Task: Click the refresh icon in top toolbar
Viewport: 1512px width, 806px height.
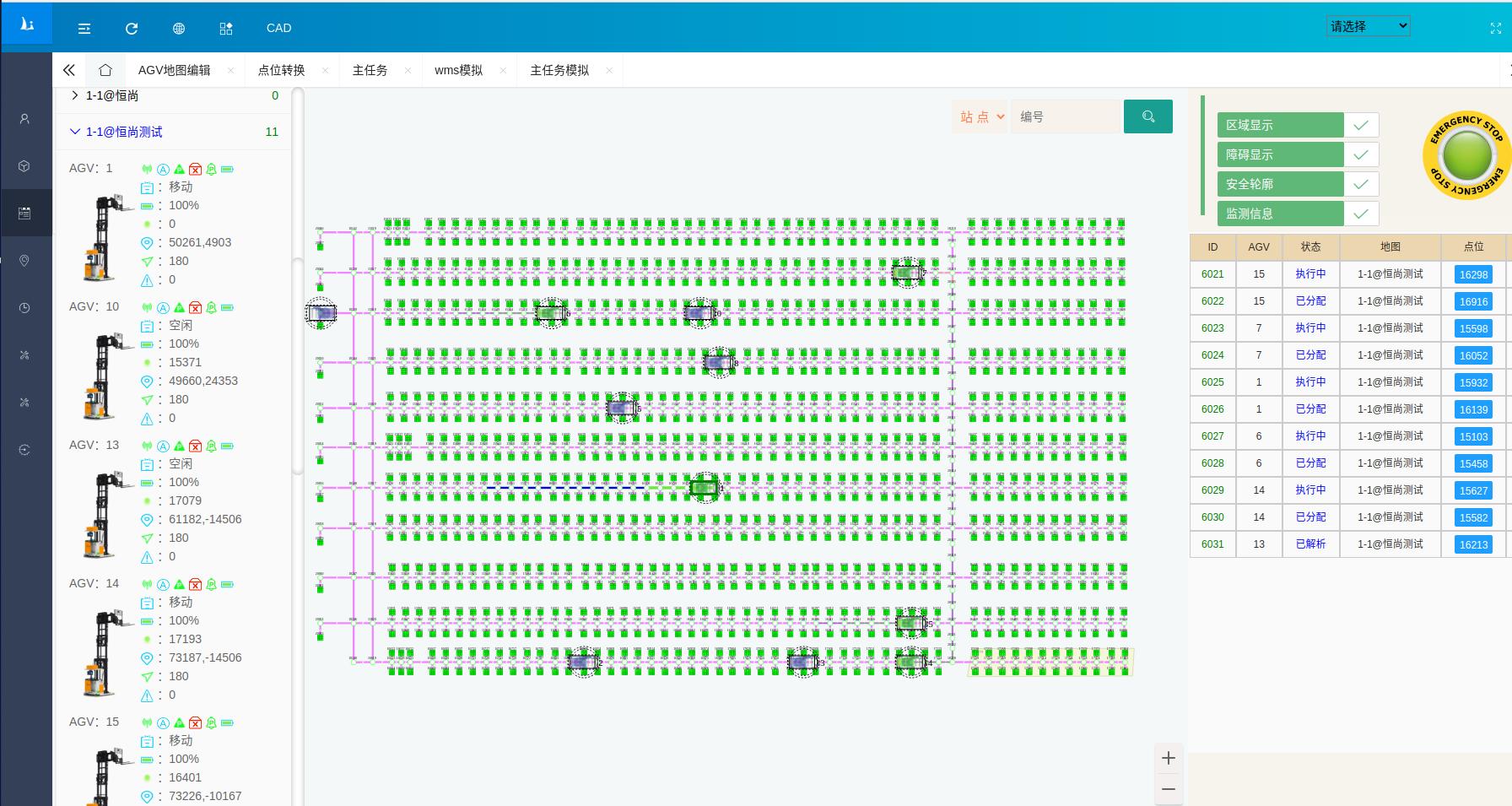Action: (x=132, y=29)
